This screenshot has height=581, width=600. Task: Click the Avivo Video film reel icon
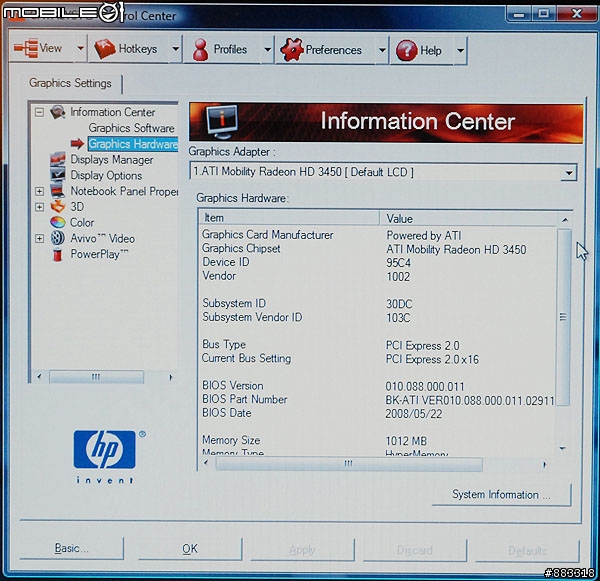point(58,238)
